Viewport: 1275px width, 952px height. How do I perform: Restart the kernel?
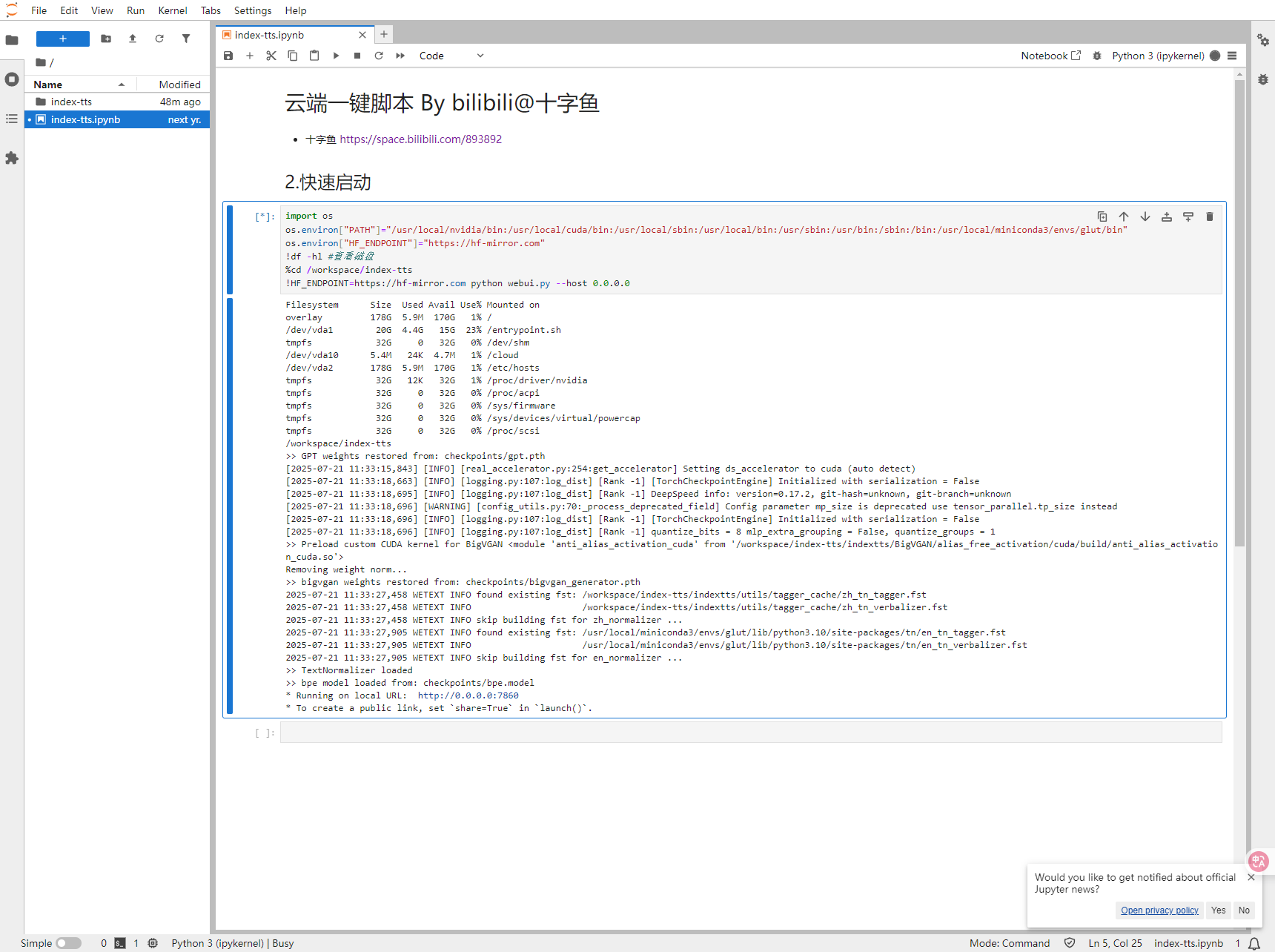coord(379,56)
